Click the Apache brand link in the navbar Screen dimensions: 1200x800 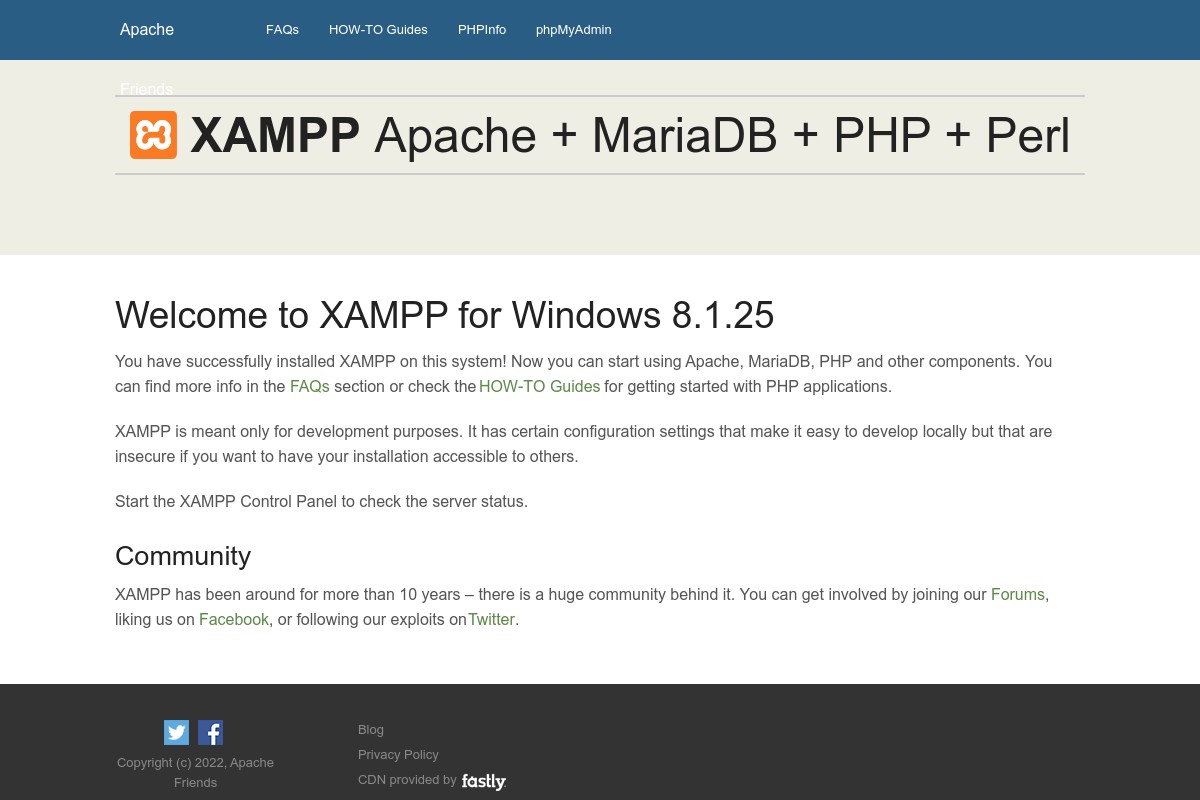[147, 30]
